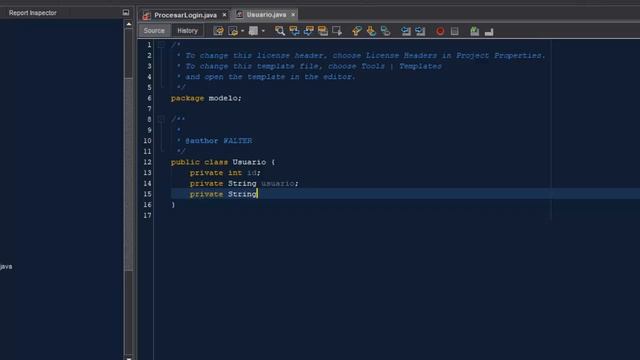Click the Report Inspector scrollbar up arrow
Screen dimensions: 640x360
pos(129,24)
